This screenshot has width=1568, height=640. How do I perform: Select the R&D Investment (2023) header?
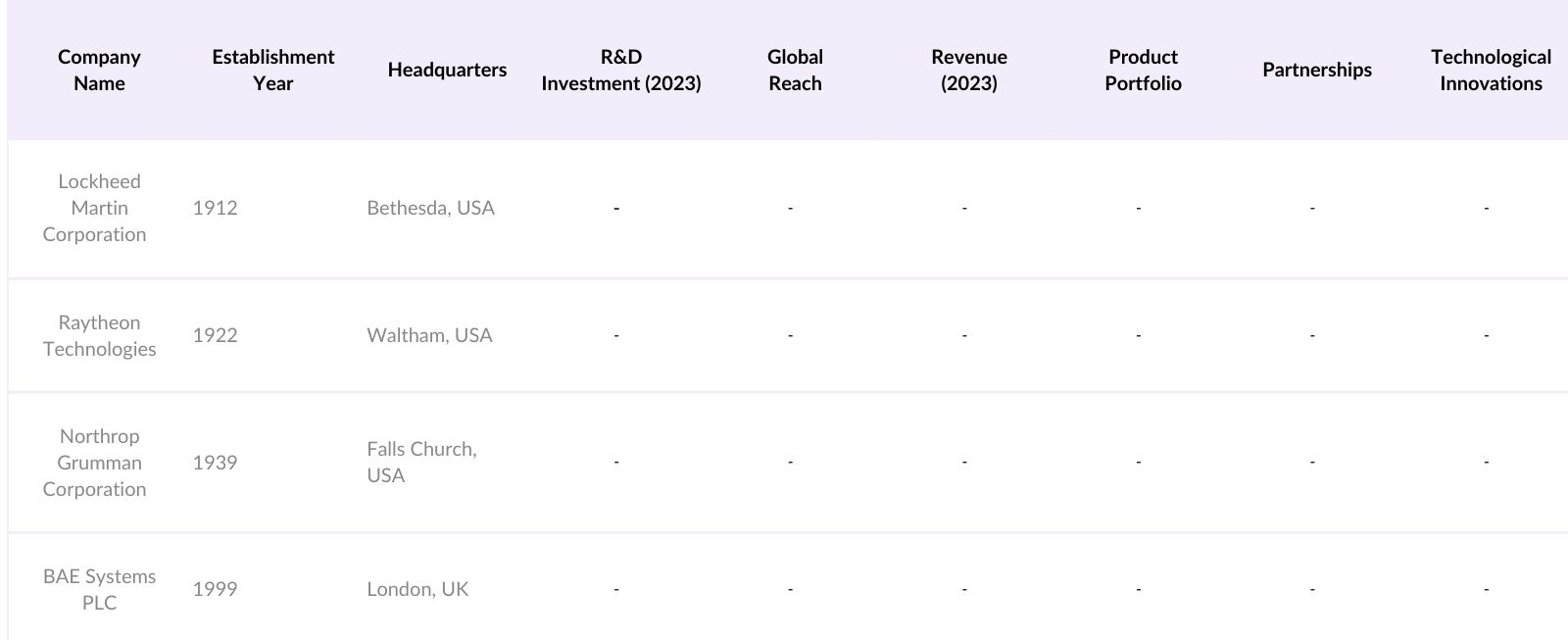tap(620, 70)
